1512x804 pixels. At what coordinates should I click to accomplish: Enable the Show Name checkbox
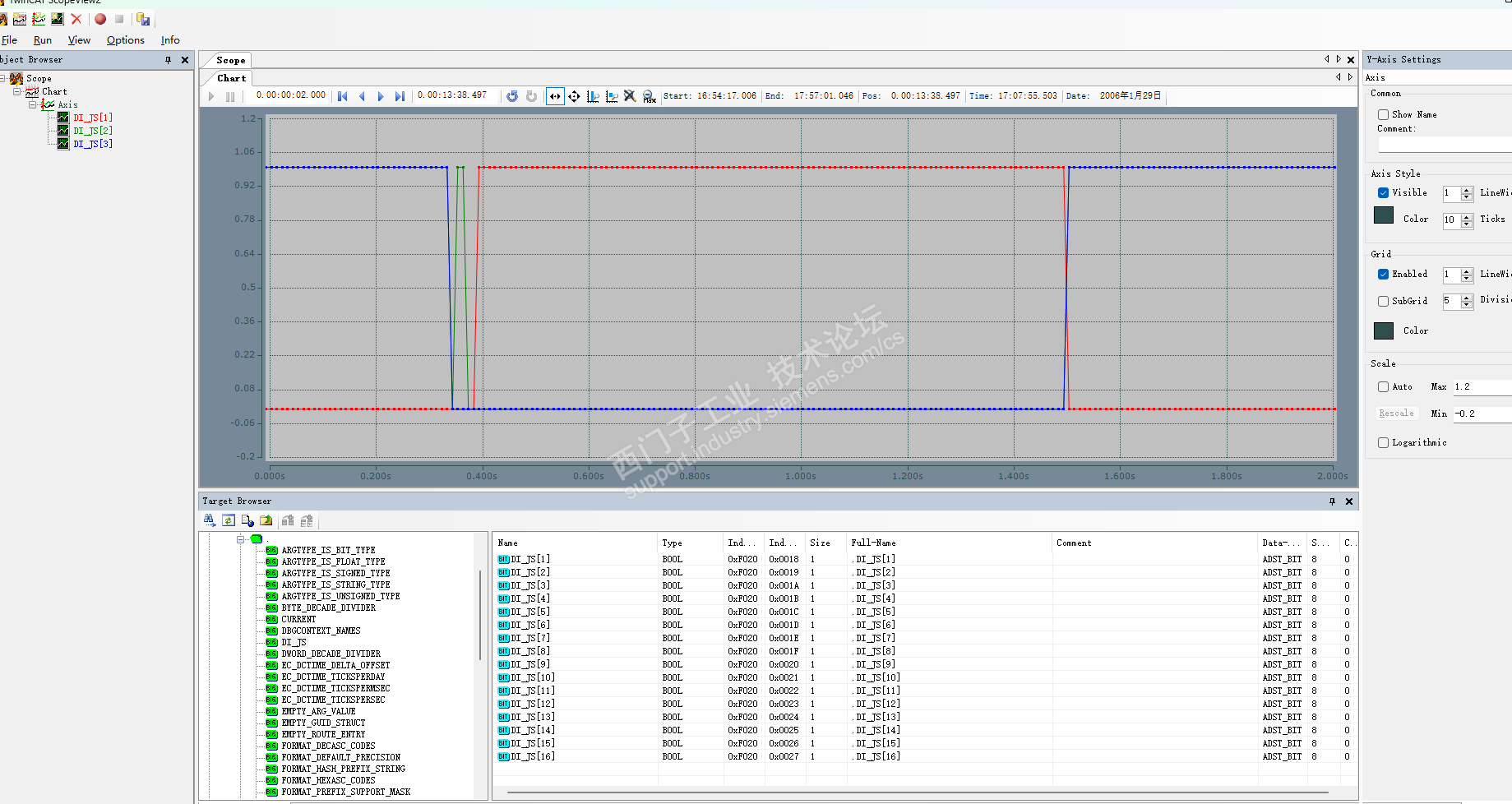(1383, 115)
